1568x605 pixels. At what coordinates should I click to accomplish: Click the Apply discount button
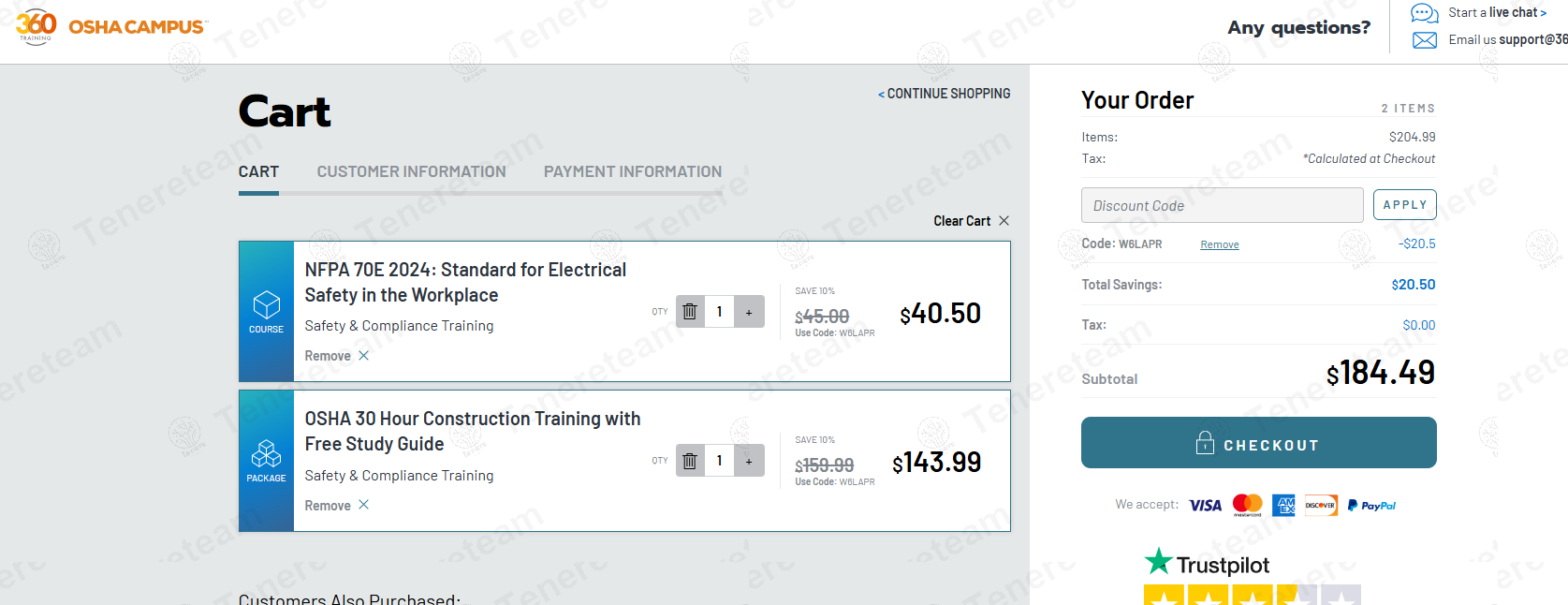(x=1404, y=204)
